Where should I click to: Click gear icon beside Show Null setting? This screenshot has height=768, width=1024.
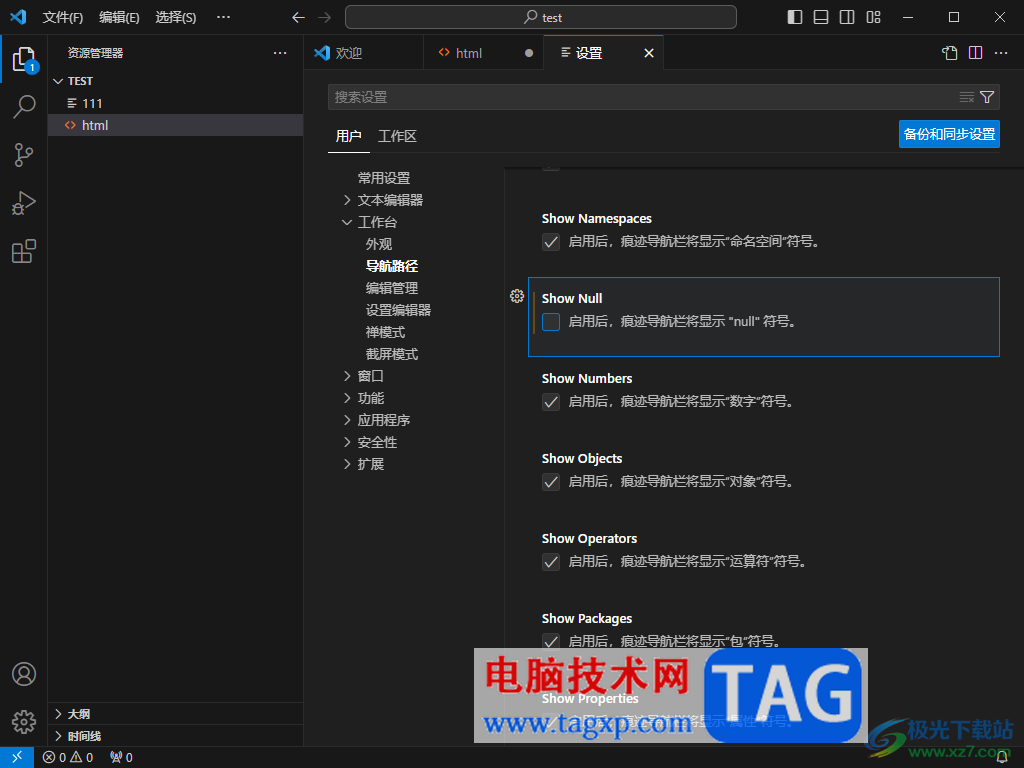pos(517,296)
